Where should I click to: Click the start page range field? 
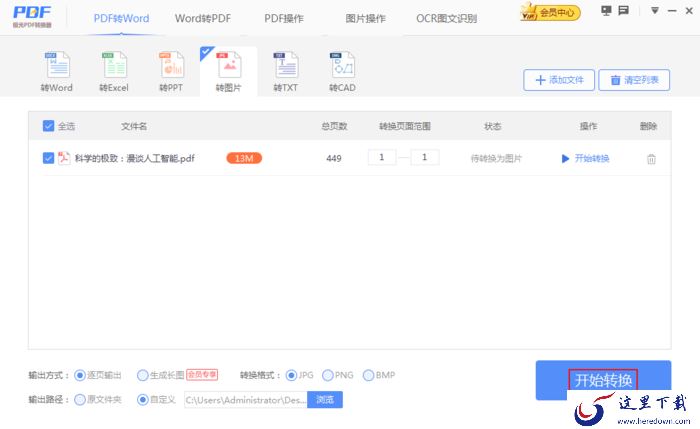click(382, 157)
